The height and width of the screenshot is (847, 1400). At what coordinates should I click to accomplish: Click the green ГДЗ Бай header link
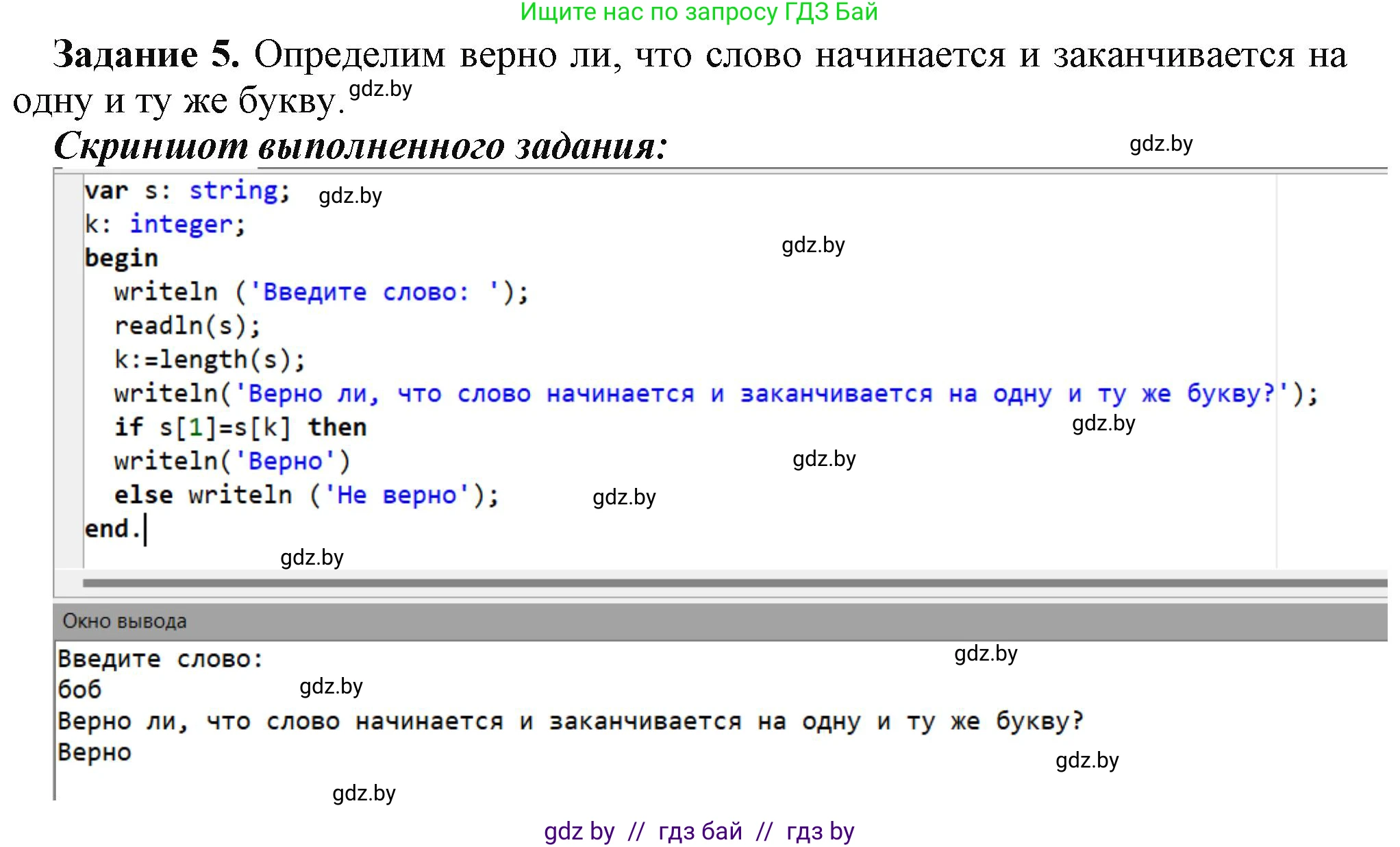699,12
